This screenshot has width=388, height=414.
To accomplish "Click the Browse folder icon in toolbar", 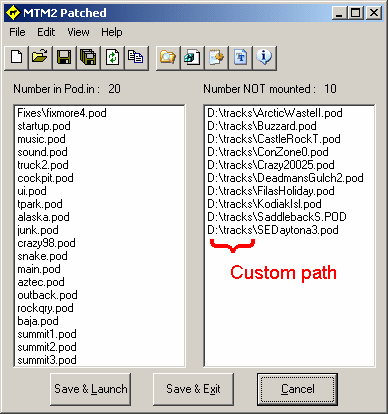I will coord(168,58).
